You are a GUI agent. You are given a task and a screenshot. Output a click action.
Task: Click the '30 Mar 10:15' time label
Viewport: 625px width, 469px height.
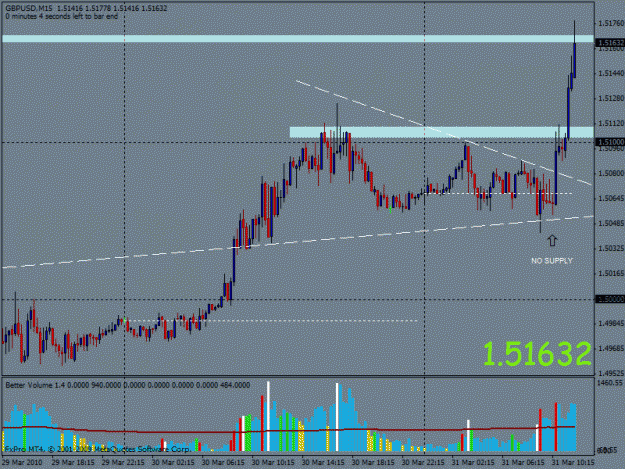[x=273, y=462]
